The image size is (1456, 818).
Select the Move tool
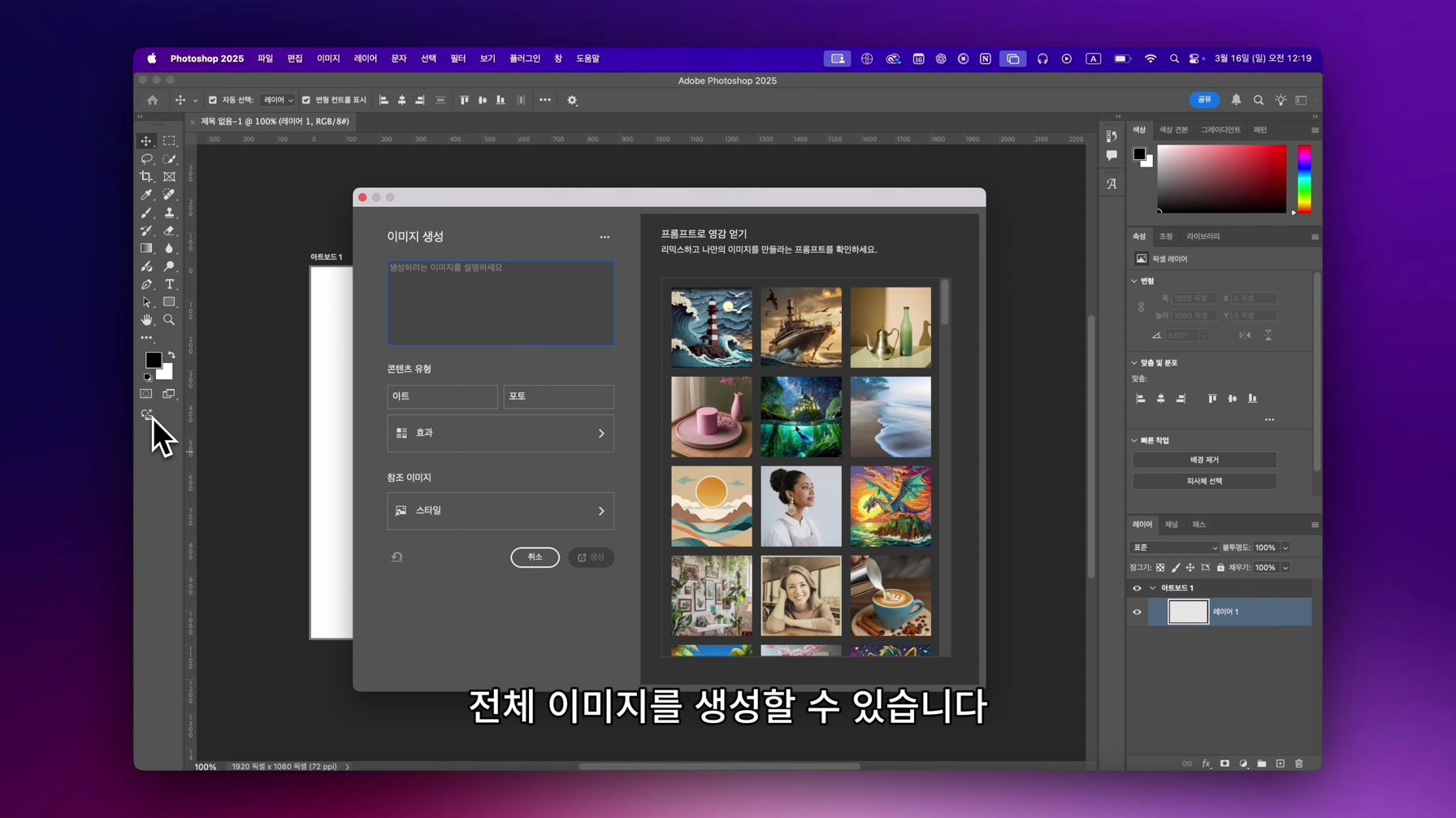pos(146,141)
